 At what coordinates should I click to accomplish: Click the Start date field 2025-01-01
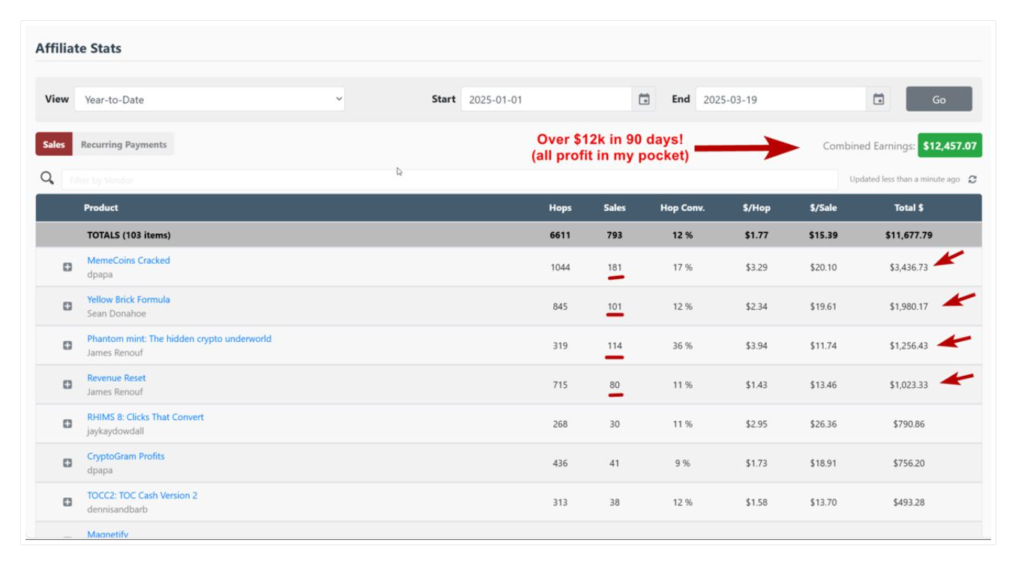[x=546, y=99]
